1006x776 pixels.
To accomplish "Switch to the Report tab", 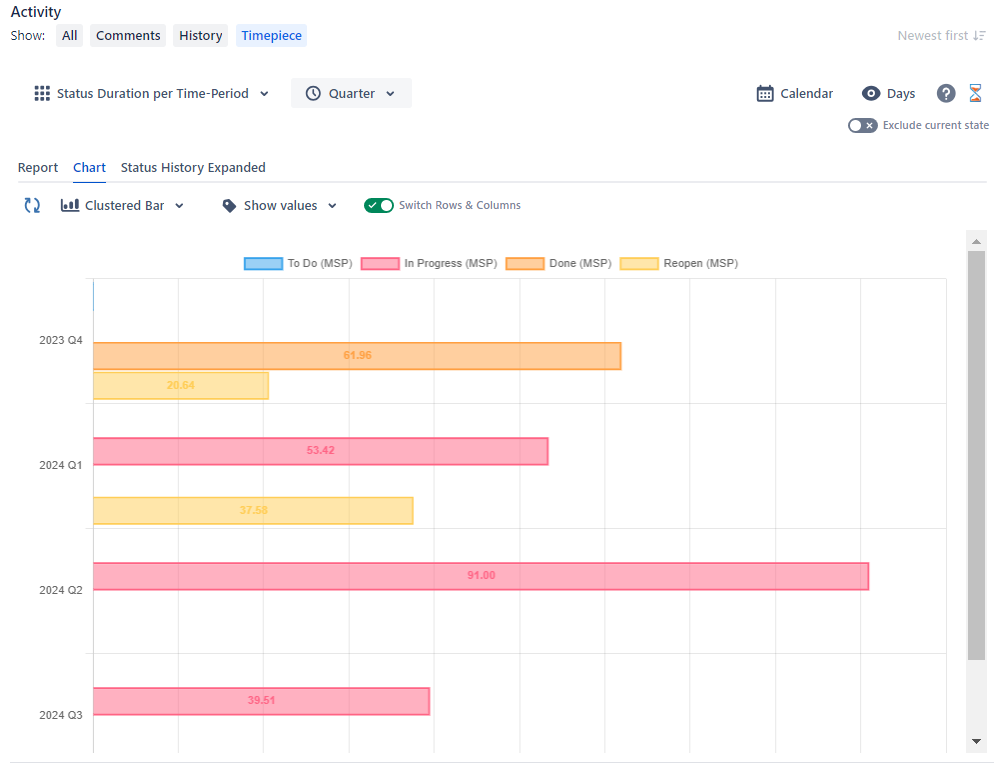I will pos(38,167).
